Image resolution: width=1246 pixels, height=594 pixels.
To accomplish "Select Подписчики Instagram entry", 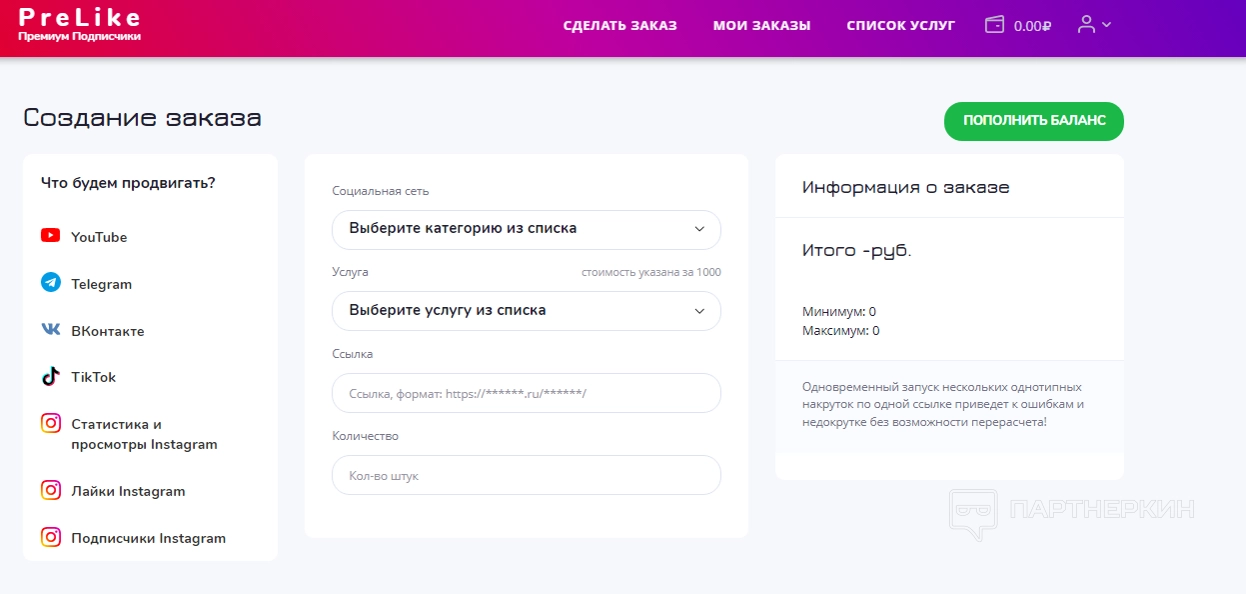I will pos(148,538).
